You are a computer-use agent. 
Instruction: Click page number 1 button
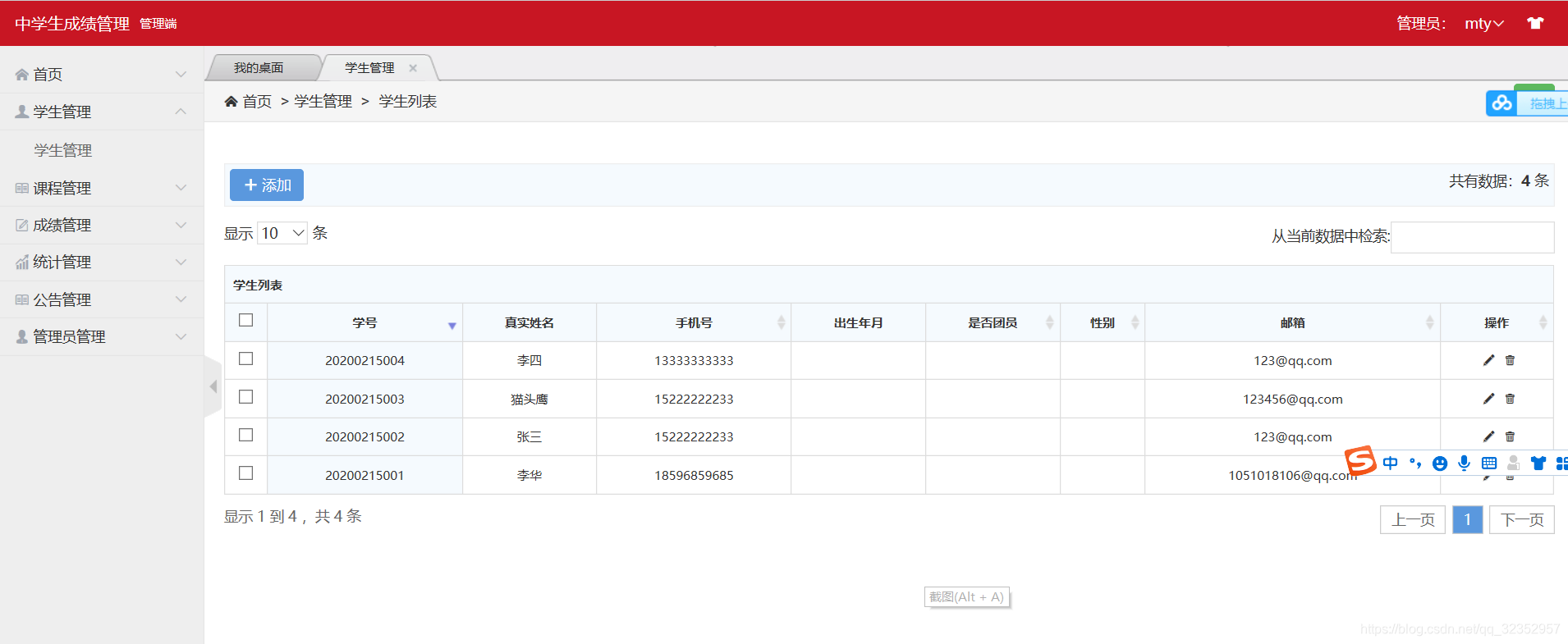(1467, 519)
